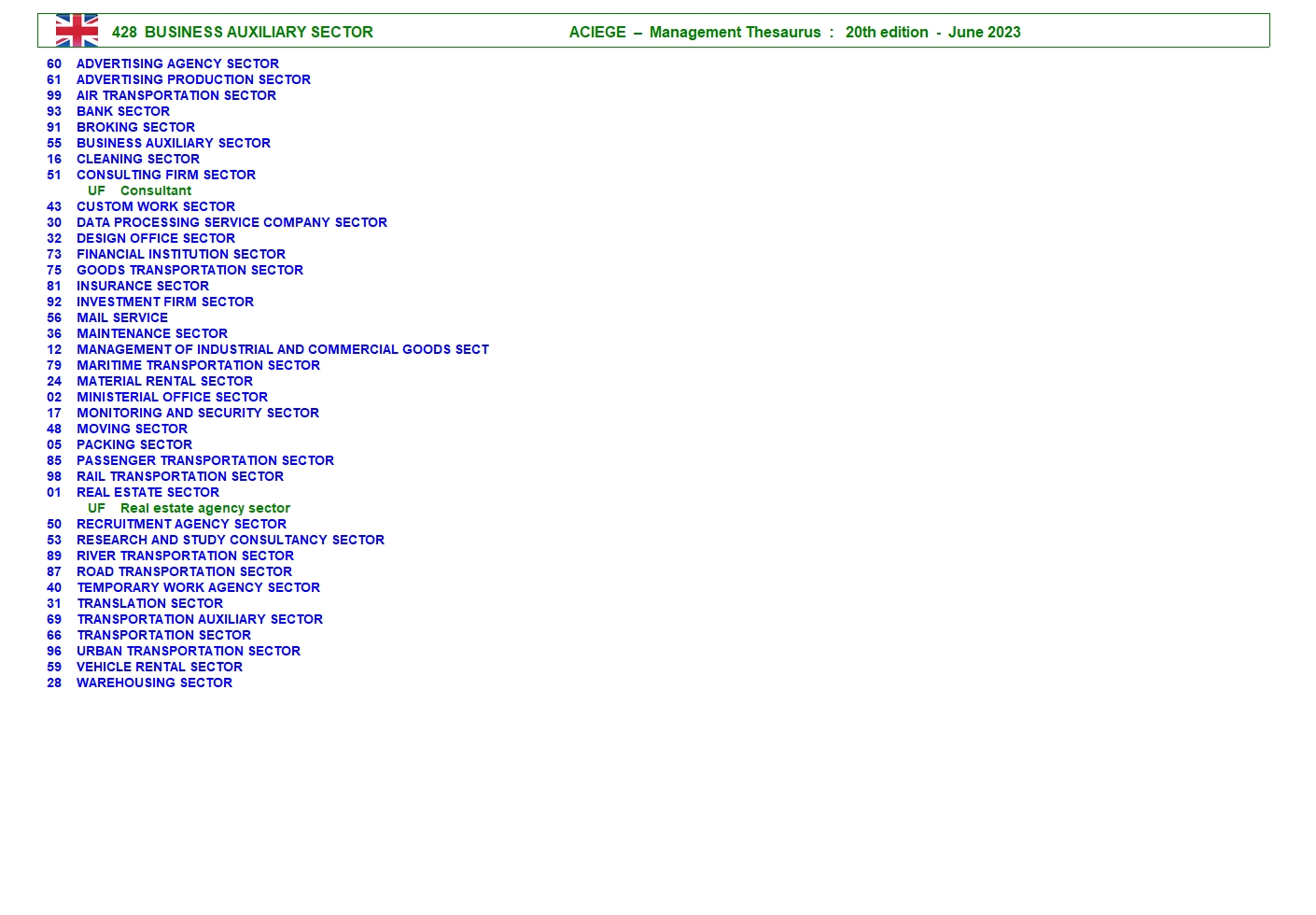Select RECRUITMENT AGENCY SECTOR entry

pyautogui.click(x=181, y=525)
